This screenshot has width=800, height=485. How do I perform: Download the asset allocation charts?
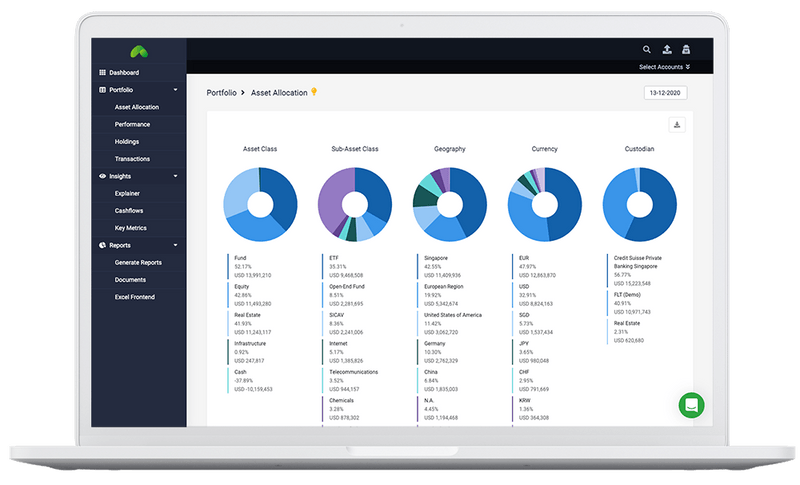coord(677,125)
